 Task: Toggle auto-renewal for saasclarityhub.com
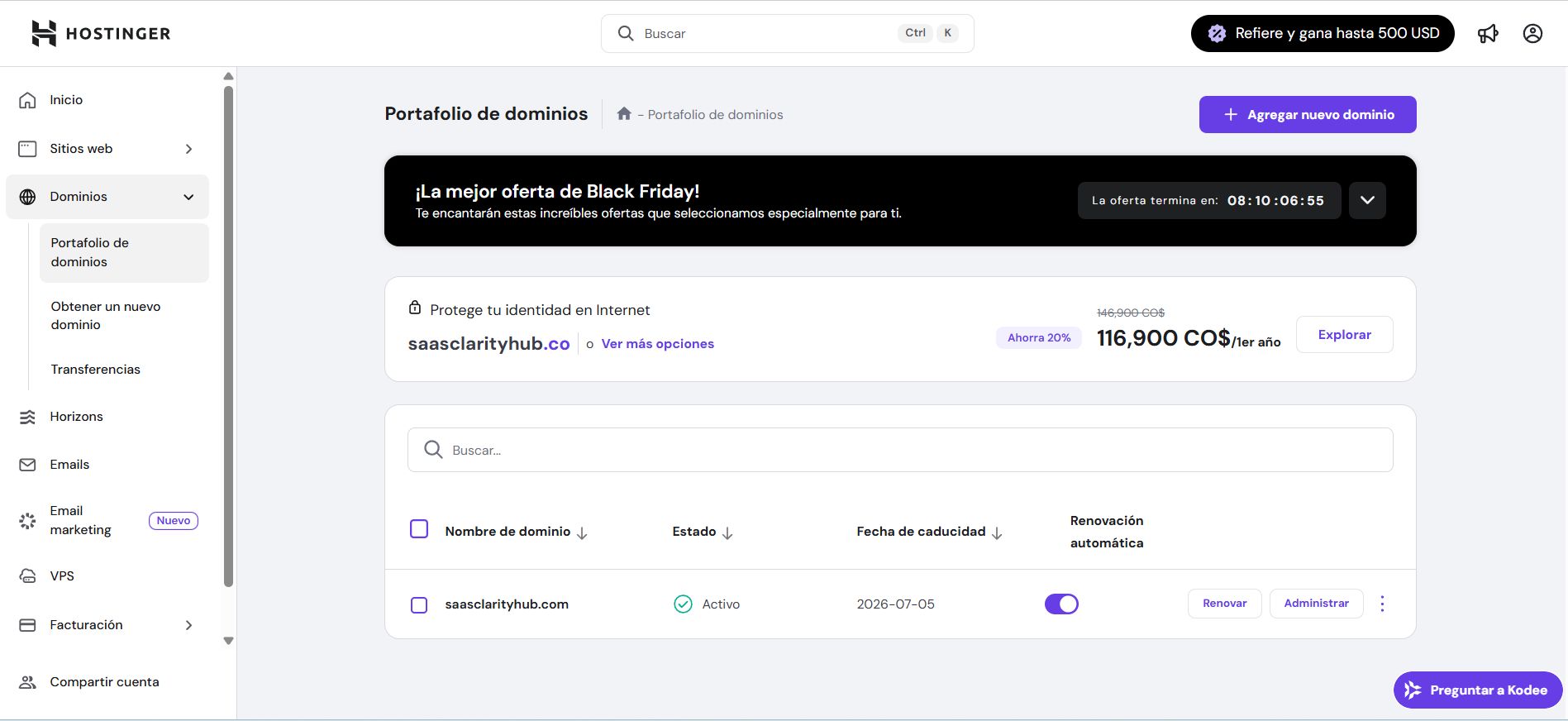[1061, 604]
